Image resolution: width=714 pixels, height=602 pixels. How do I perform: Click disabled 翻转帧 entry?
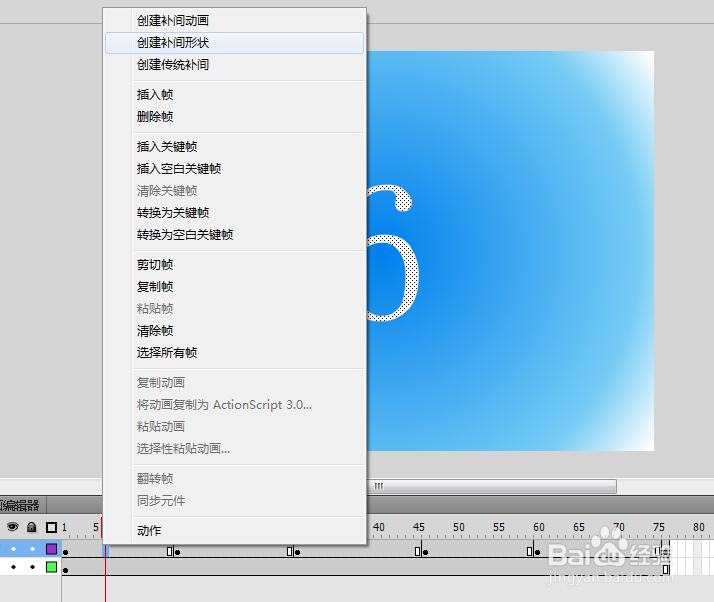click(x=235, y=479)
